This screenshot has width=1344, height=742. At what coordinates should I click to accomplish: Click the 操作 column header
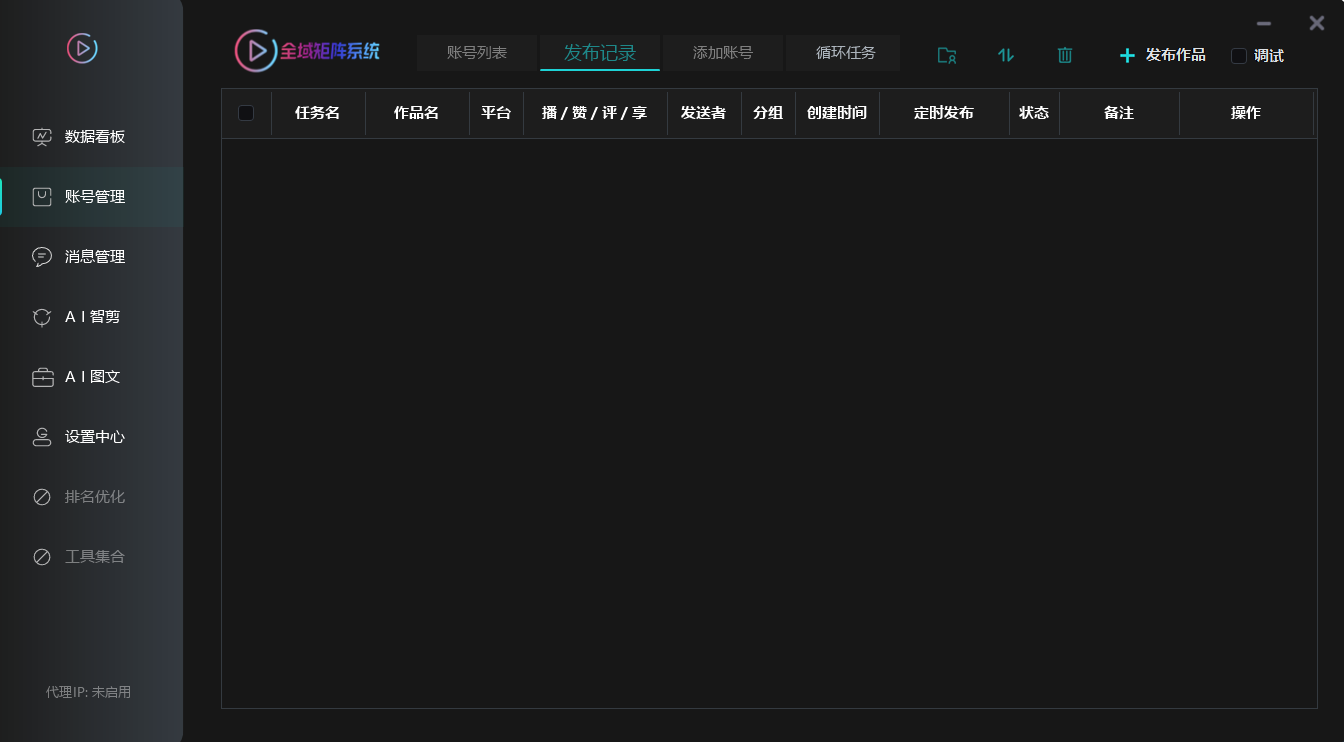click(1246, 113)
